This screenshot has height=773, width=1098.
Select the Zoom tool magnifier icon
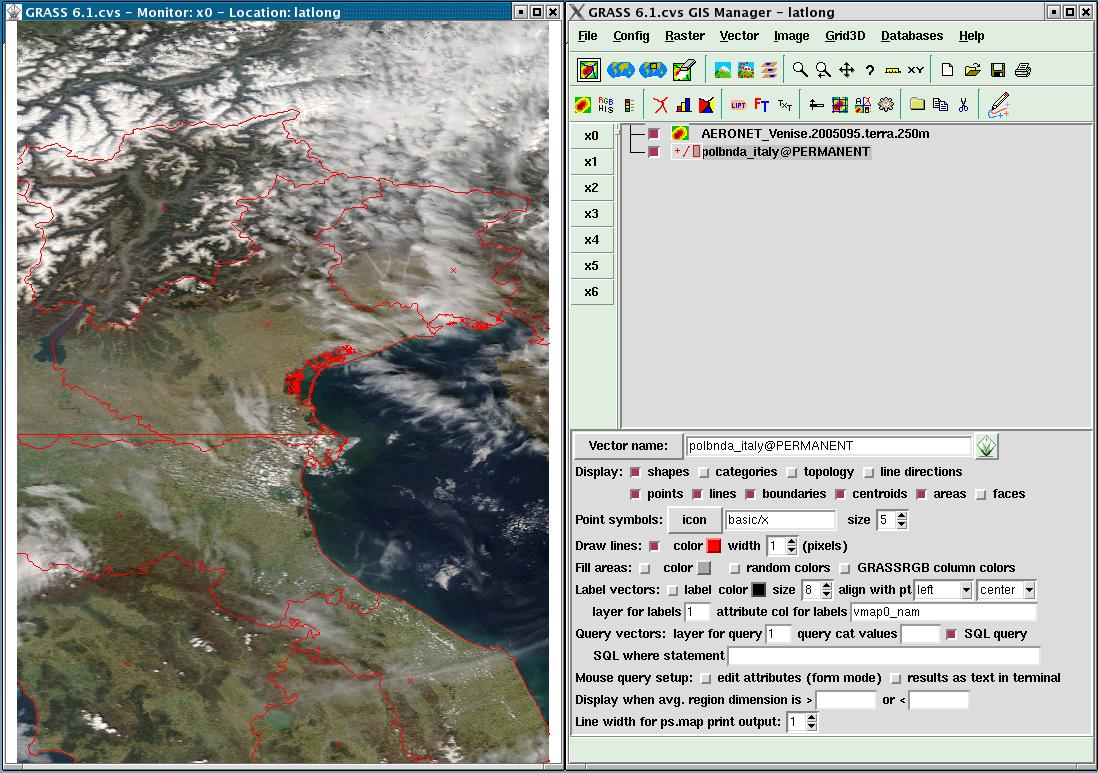tap(800, 70)
